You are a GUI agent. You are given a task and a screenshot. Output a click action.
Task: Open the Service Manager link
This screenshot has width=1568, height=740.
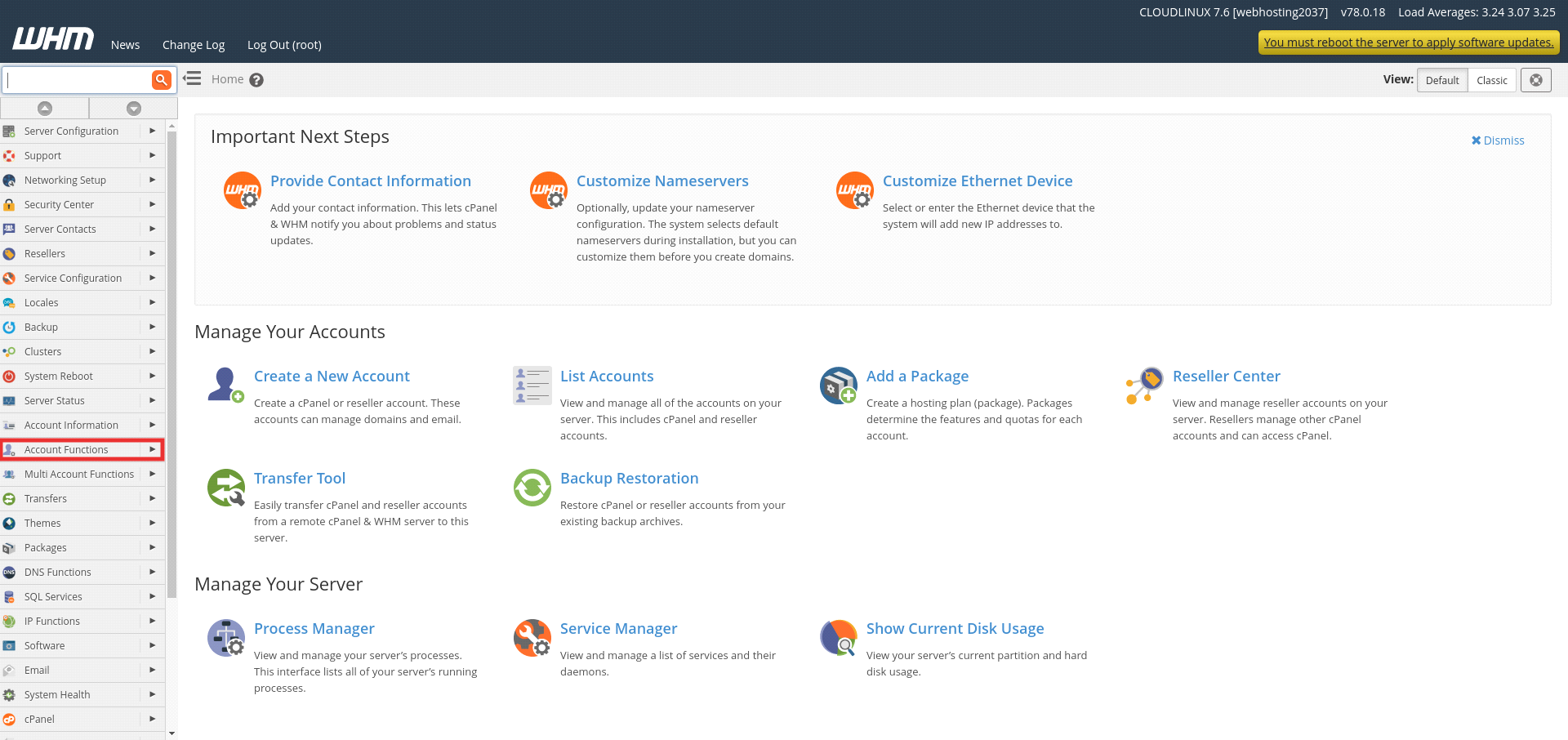(x=618, y=629)
